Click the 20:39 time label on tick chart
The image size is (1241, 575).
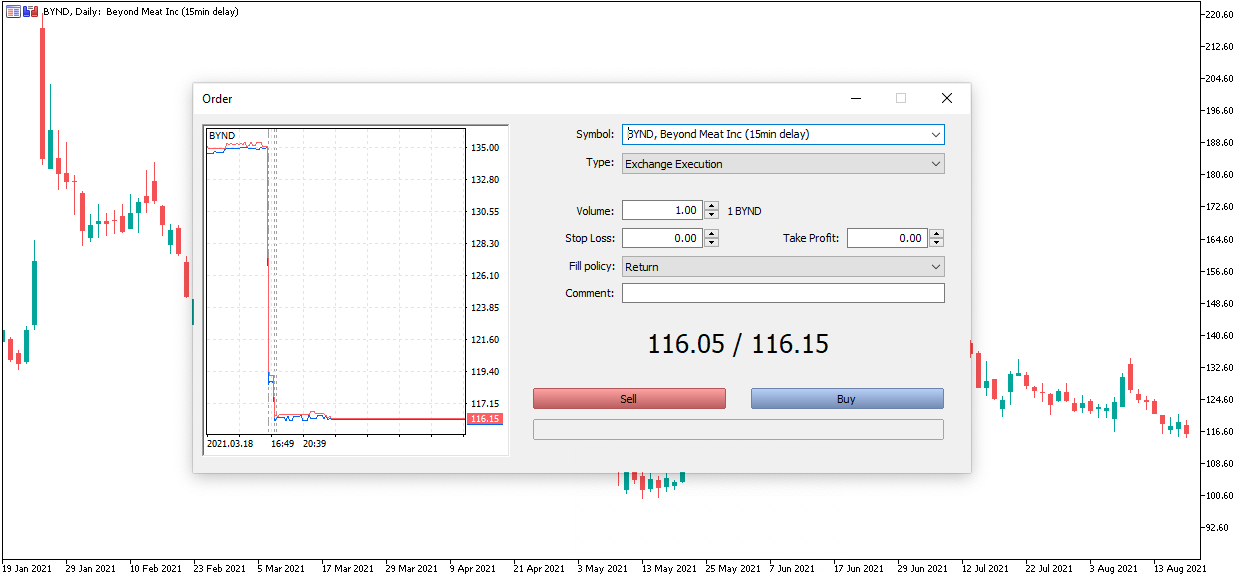[314, 443]
